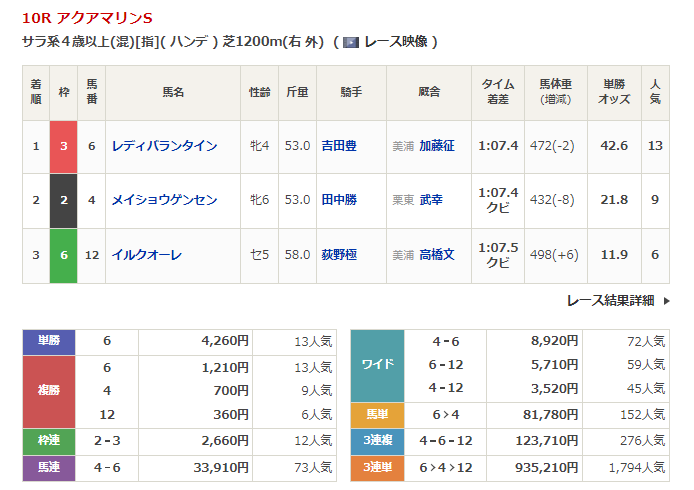Click the green frame number 6 cell

pos(63,255)
